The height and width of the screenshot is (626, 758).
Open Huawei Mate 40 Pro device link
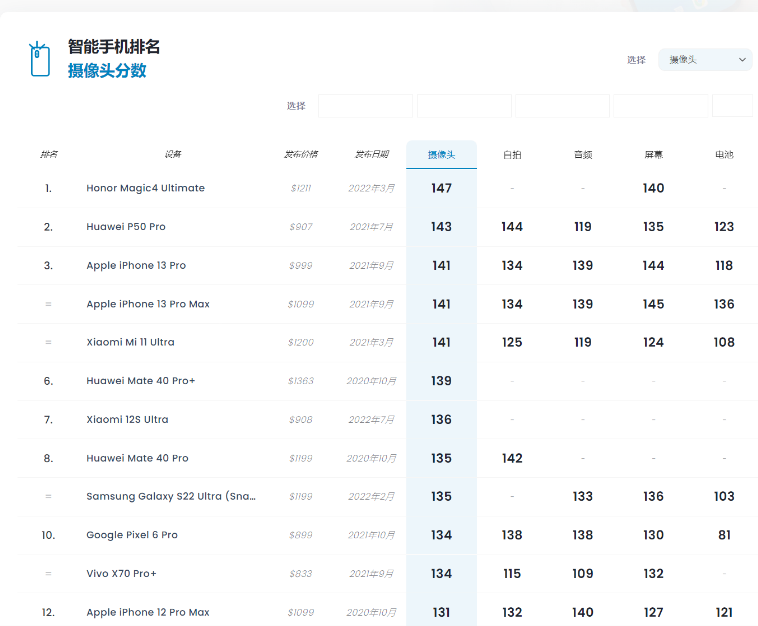[x=137, y=458]
